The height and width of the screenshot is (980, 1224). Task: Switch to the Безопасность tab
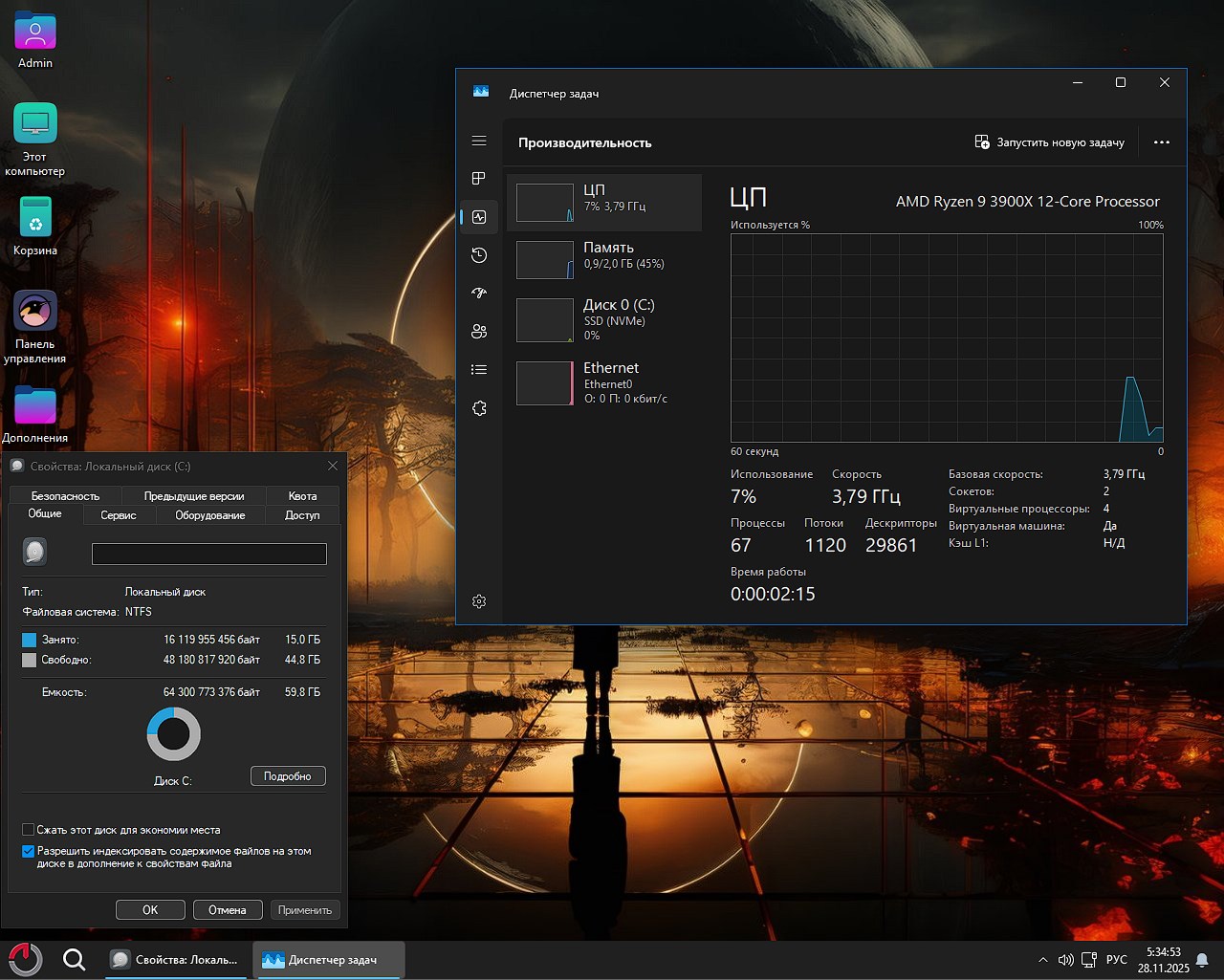(65, 496)
